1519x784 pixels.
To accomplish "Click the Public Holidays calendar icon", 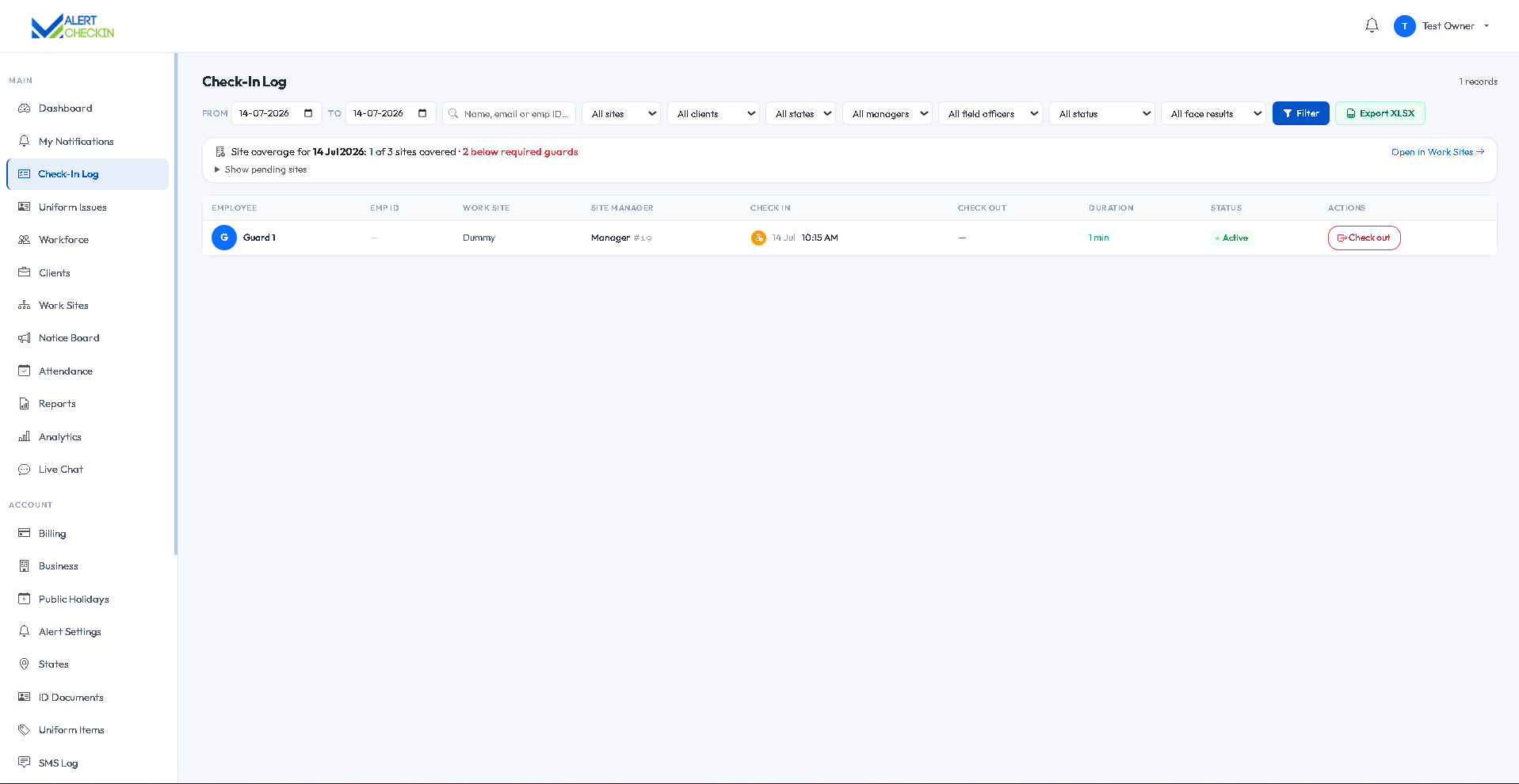I will tap(25, 599).
